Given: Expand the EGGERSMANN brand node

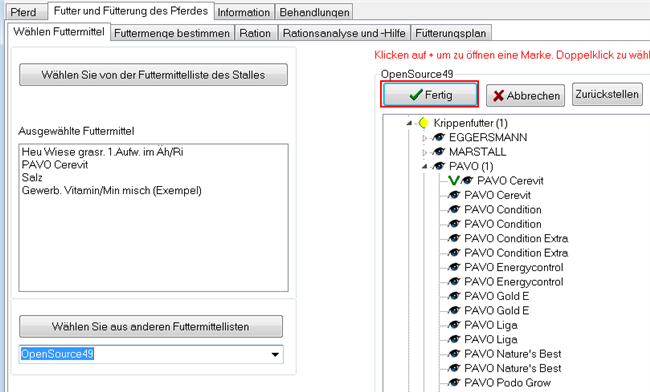Looking at the screenshot, I should click(x=424, y=138).
